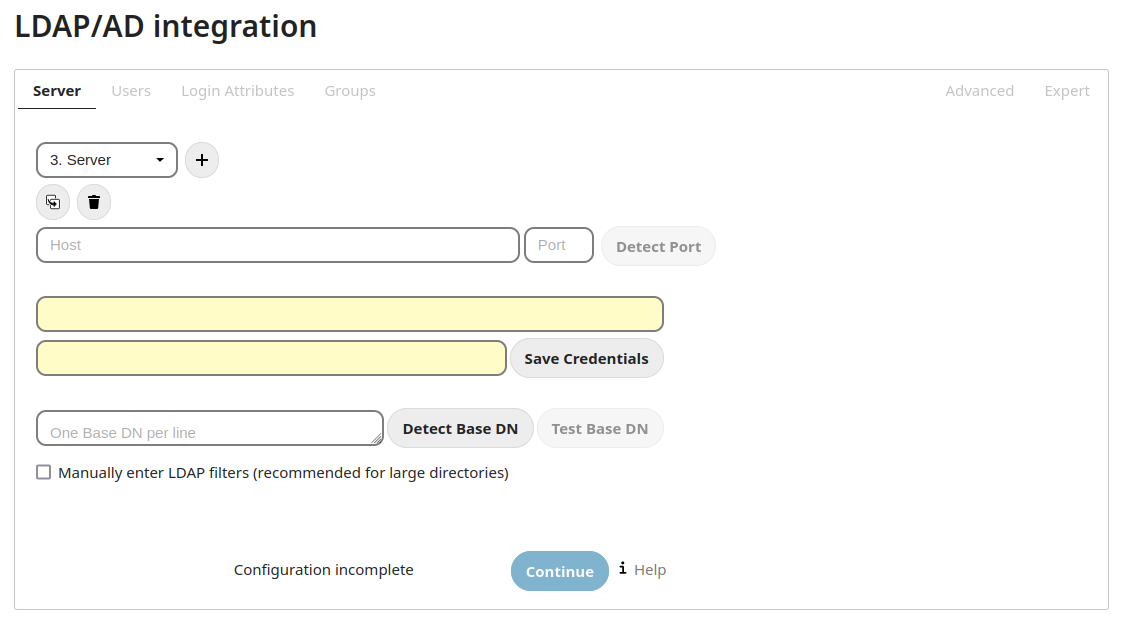Open the Help link
1122x625 pixels.
[x=650, y=569]
